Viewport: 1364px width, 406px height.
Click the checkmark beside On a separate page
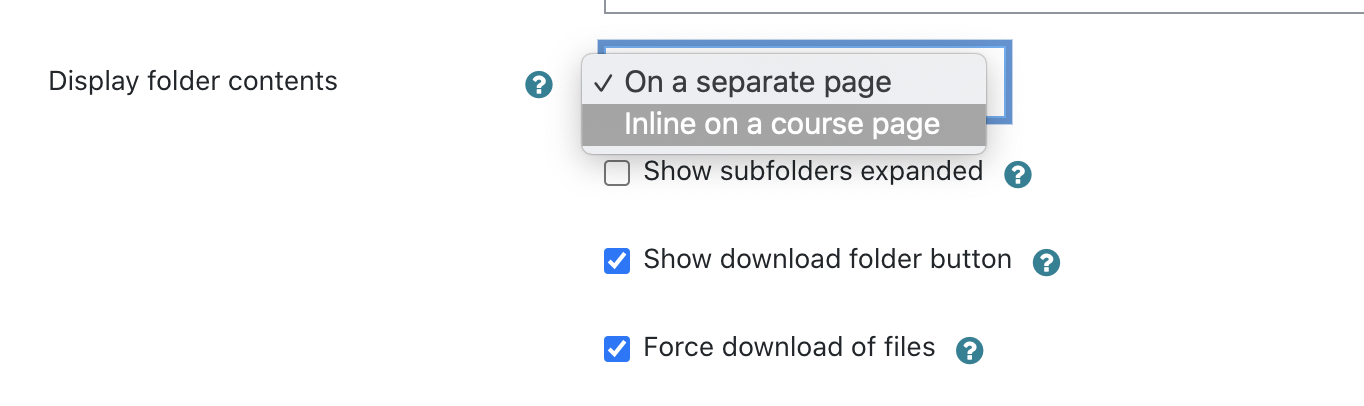603,83
